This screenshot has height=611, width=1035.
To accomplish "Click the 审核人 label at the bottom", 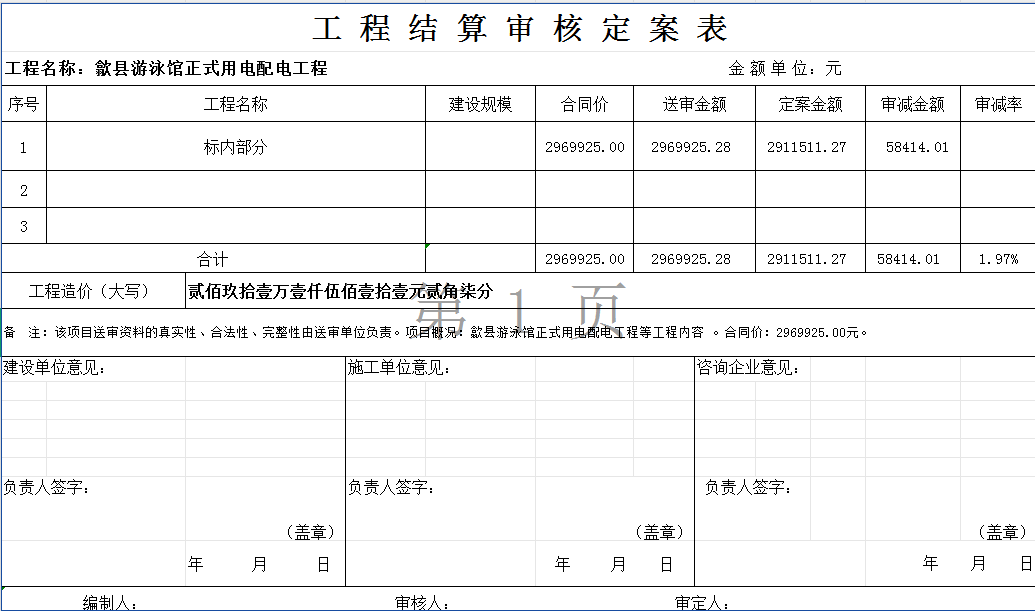I will [x=420, y=602].
